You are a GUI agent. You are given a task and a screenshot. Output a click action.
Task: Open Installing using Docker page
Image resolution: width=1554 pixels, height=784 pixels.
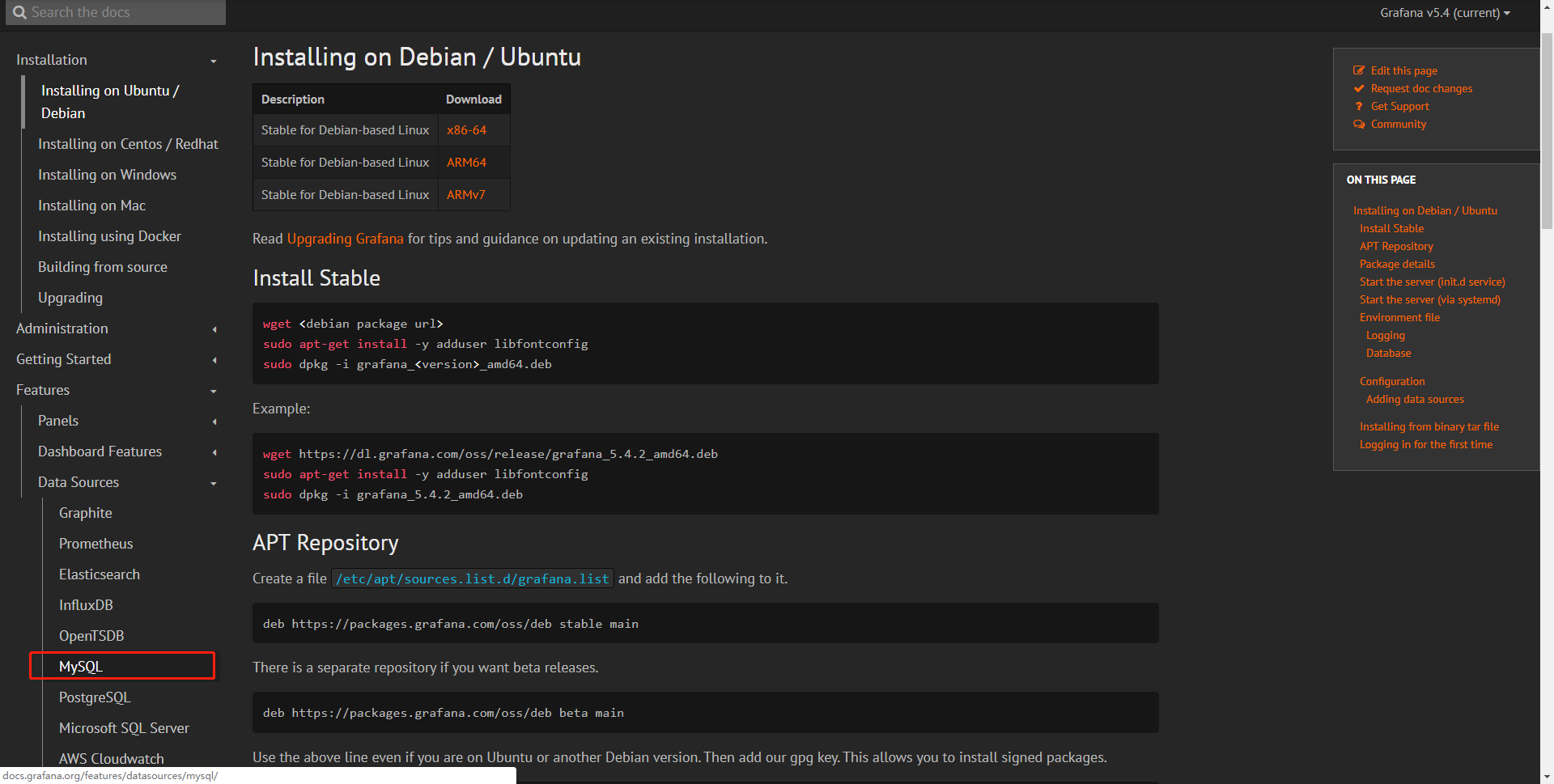coord(109,236)
